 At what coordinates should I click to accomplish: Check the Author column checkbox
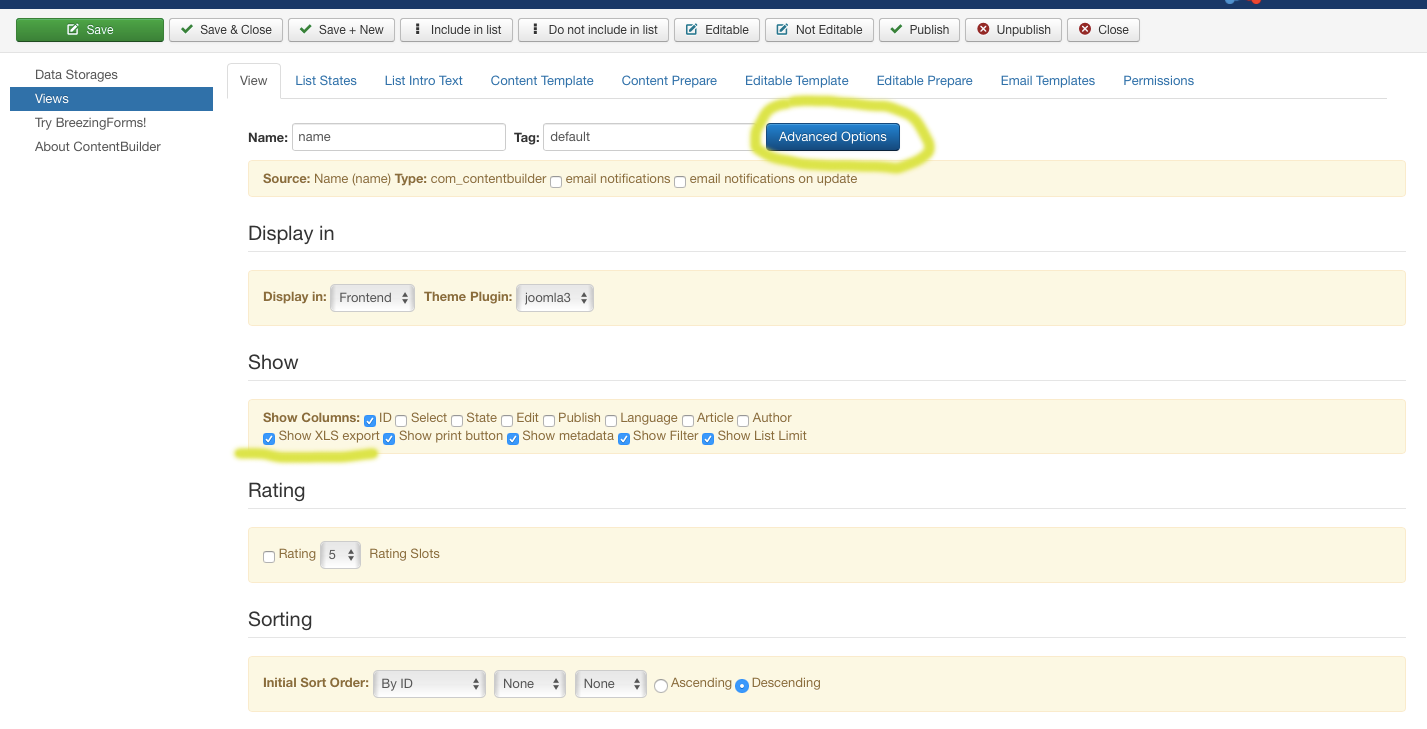point(743,420)
